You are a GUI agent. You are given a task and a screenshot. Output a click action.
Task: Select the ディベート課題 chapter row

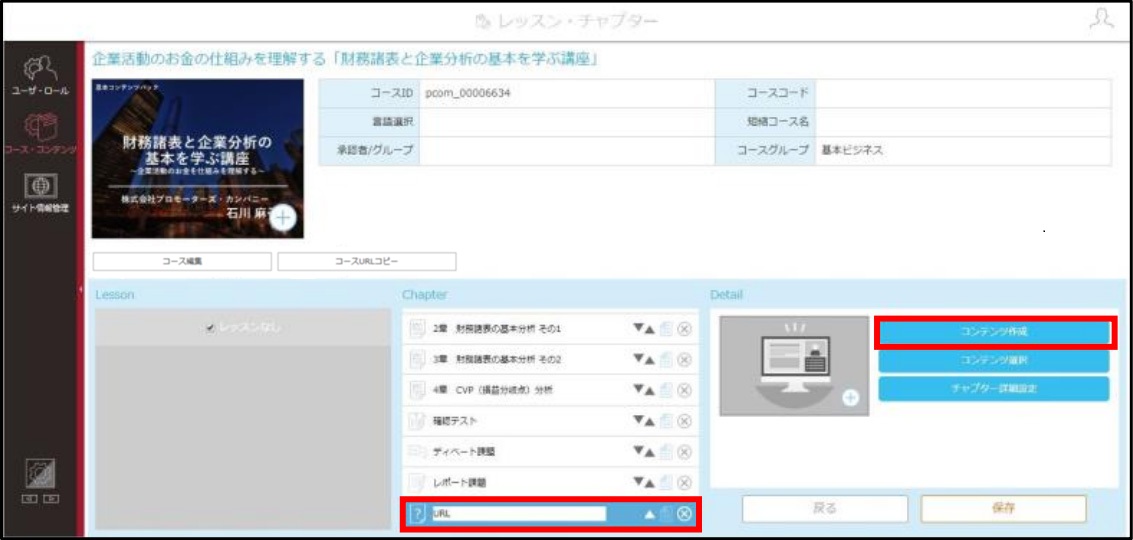[550, 452]
